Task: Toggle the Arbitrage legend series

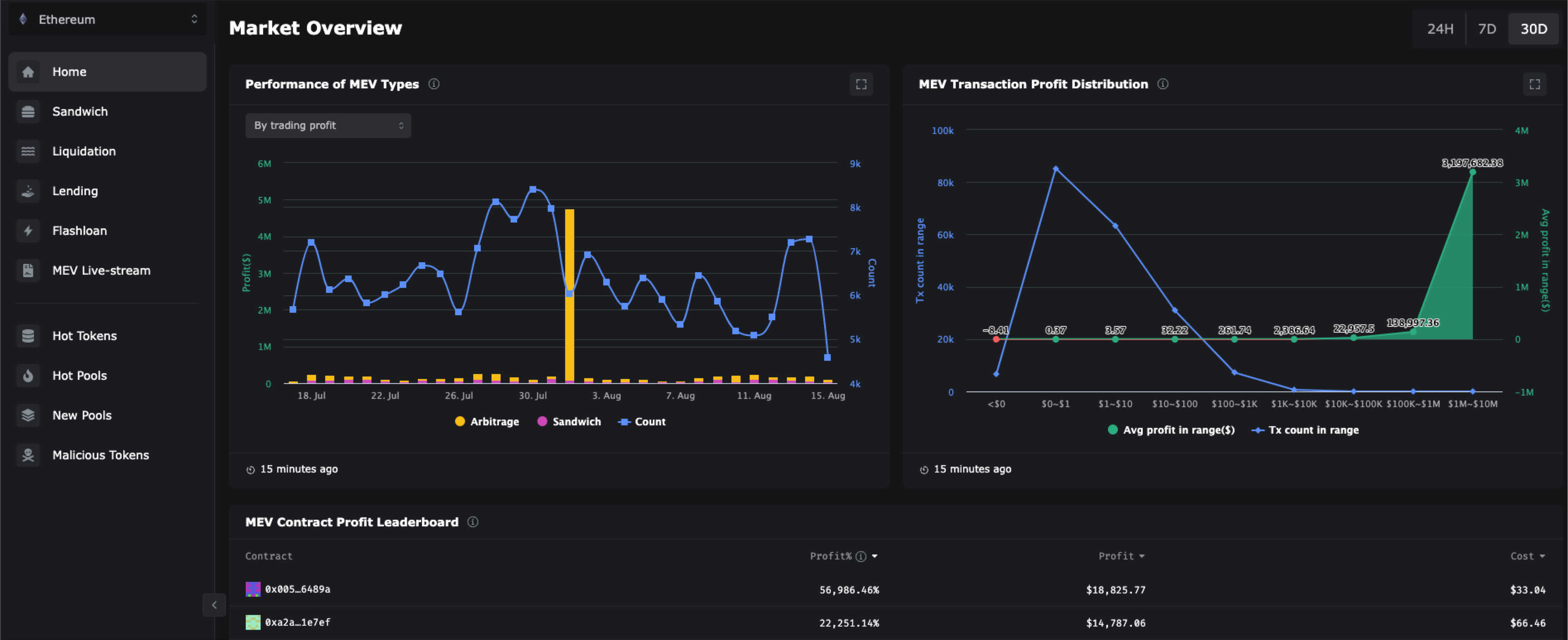Action: 487,421
